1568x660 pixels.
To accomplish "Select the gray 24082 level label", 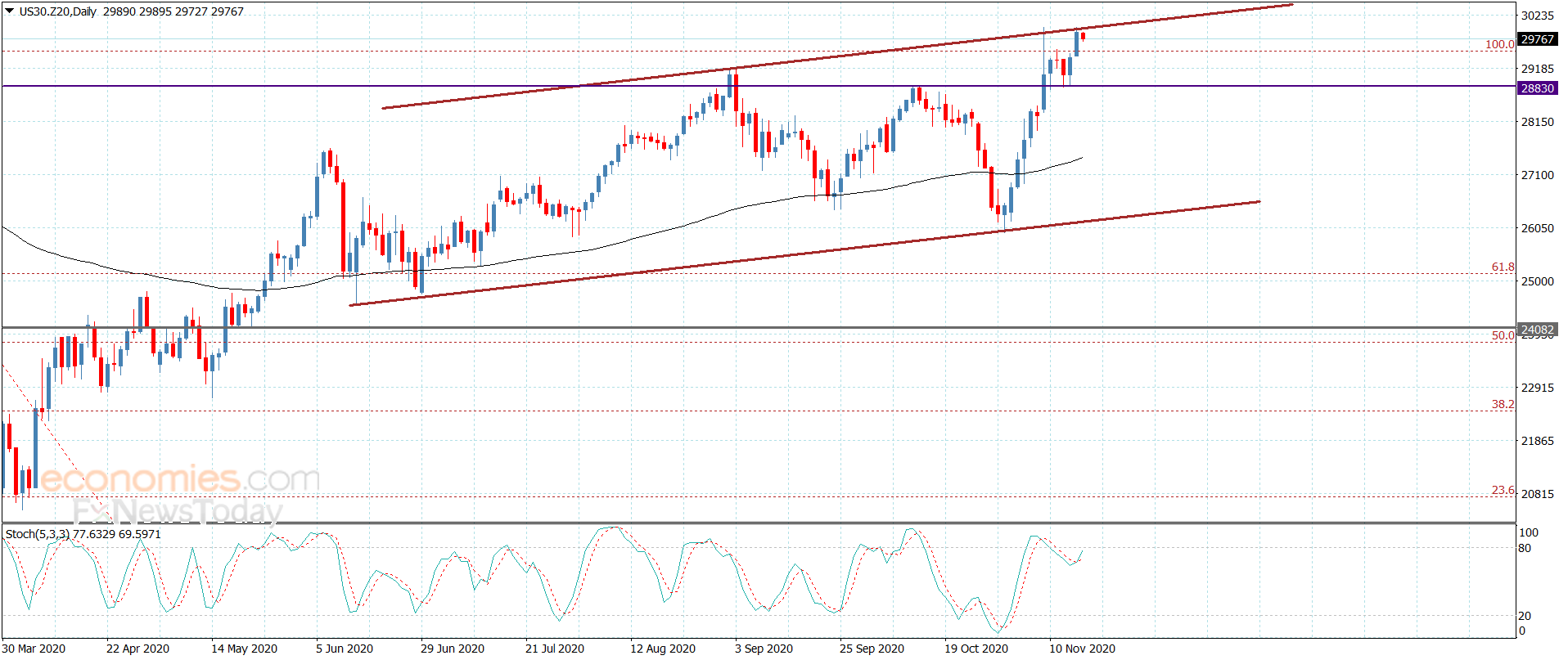I will 1537,330.
